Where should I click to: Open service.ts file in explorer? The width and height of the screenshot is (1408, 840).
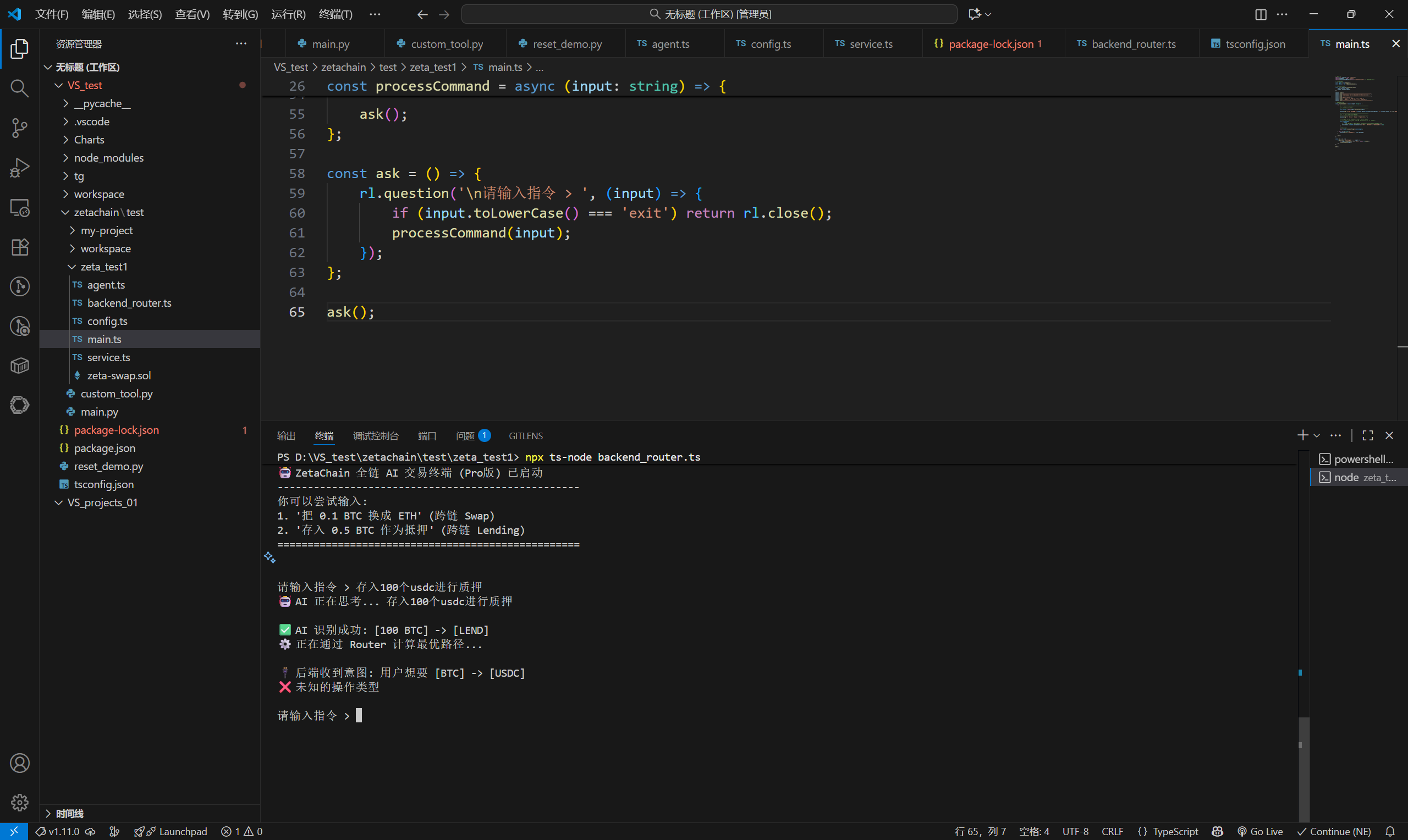coord(150,357)
